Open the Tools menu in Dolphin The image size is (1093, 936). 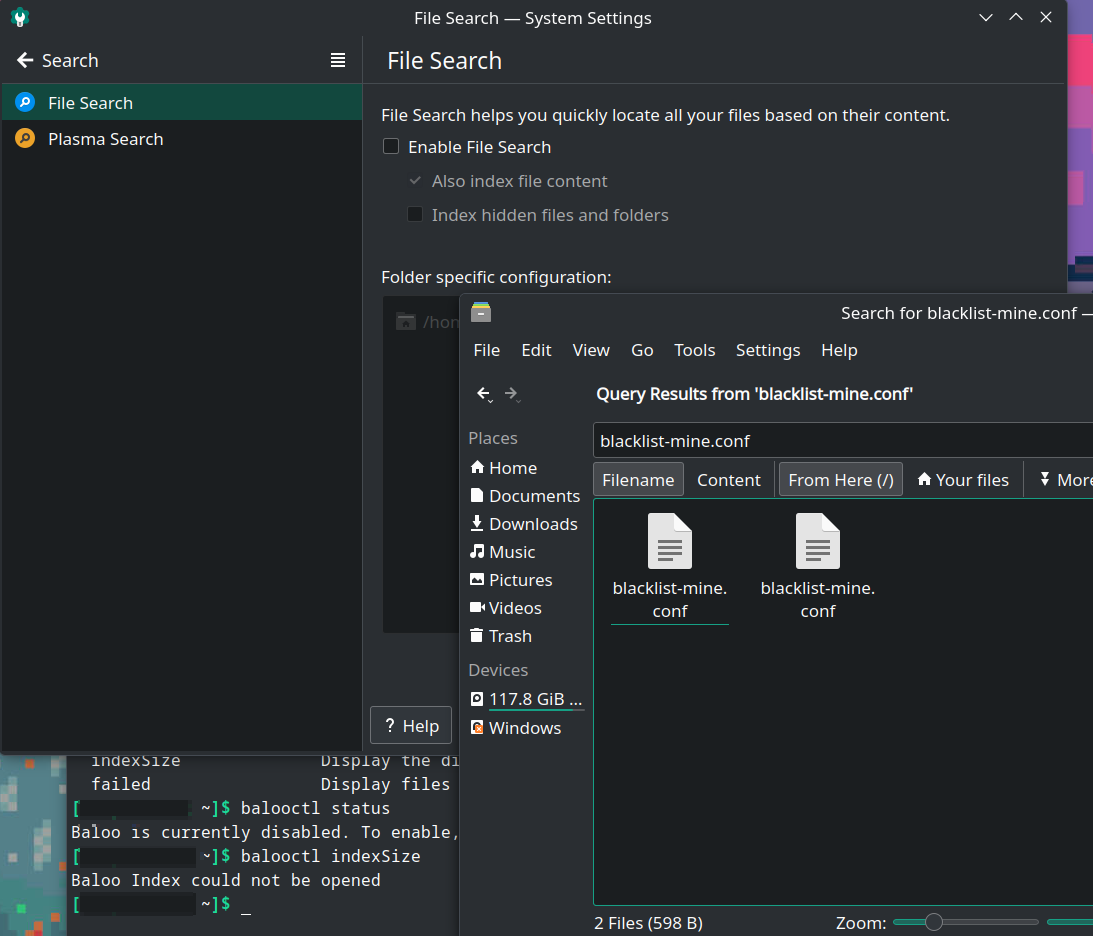[694, 350]
